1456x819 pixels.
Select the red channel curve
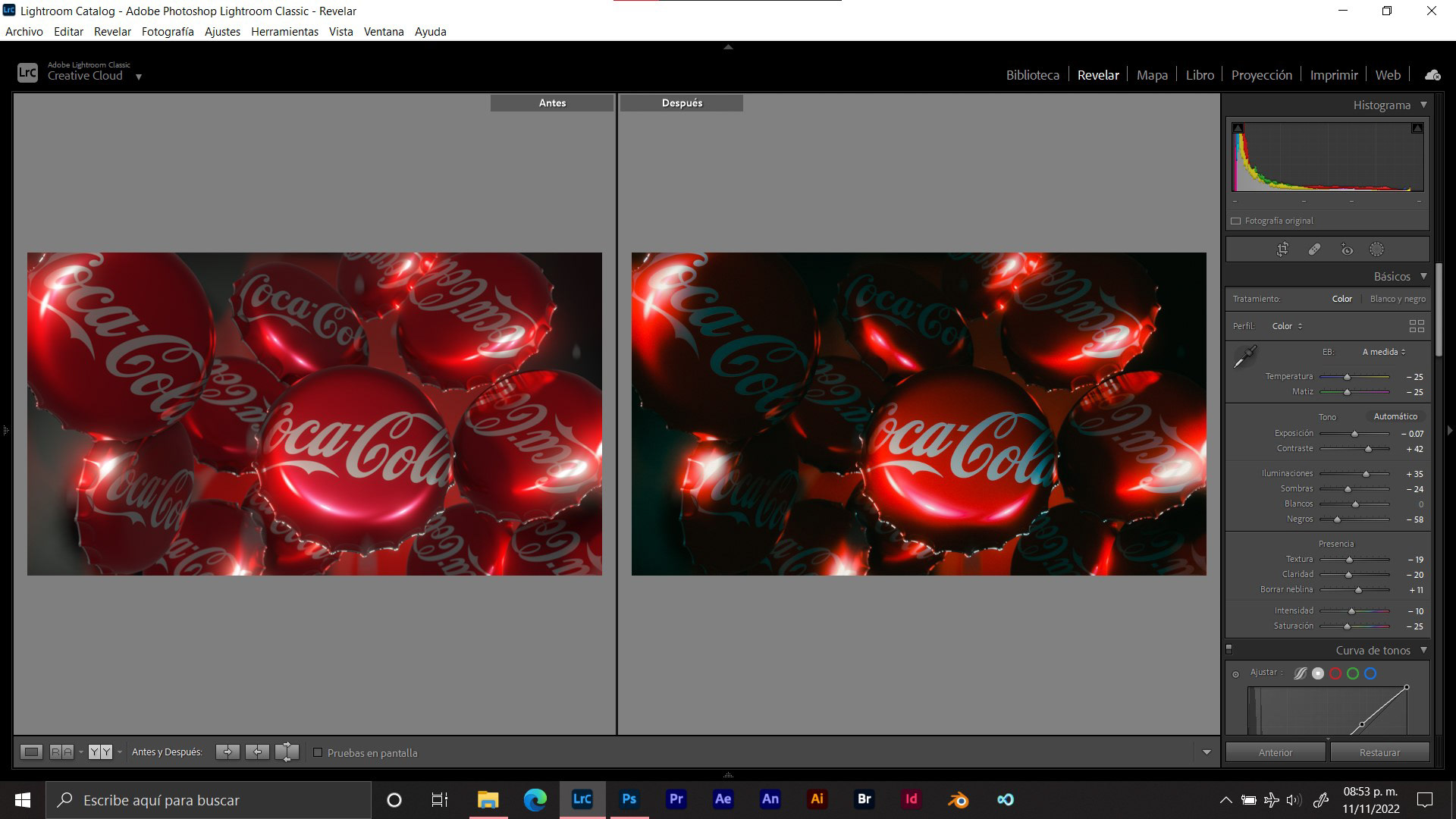(1335, 673)
